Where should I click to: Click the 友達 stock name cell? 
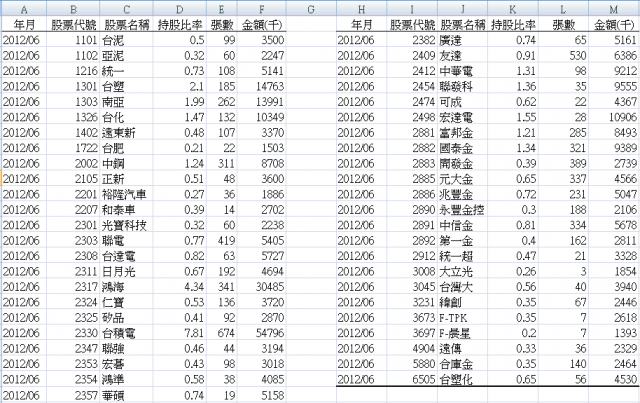462,56
